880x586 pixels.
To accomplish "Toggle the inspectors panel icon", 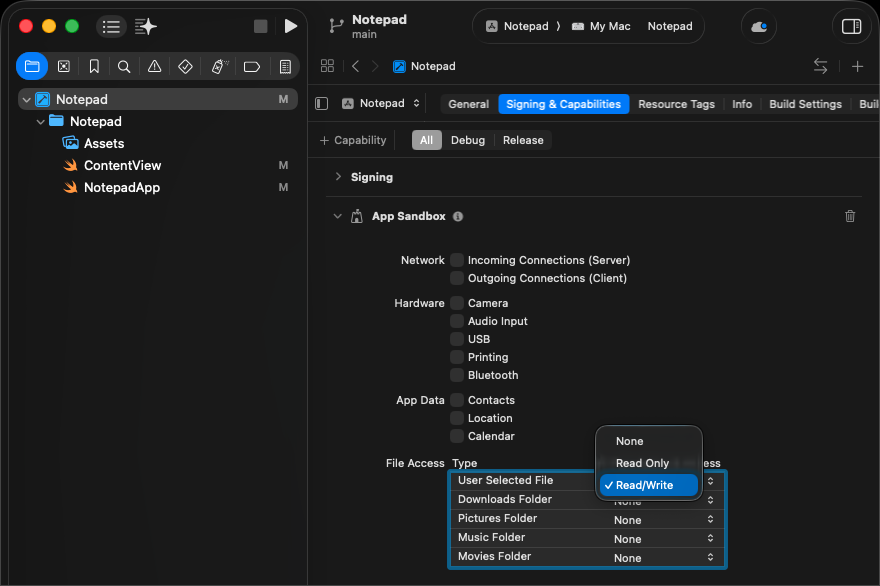I will [851, 26].
